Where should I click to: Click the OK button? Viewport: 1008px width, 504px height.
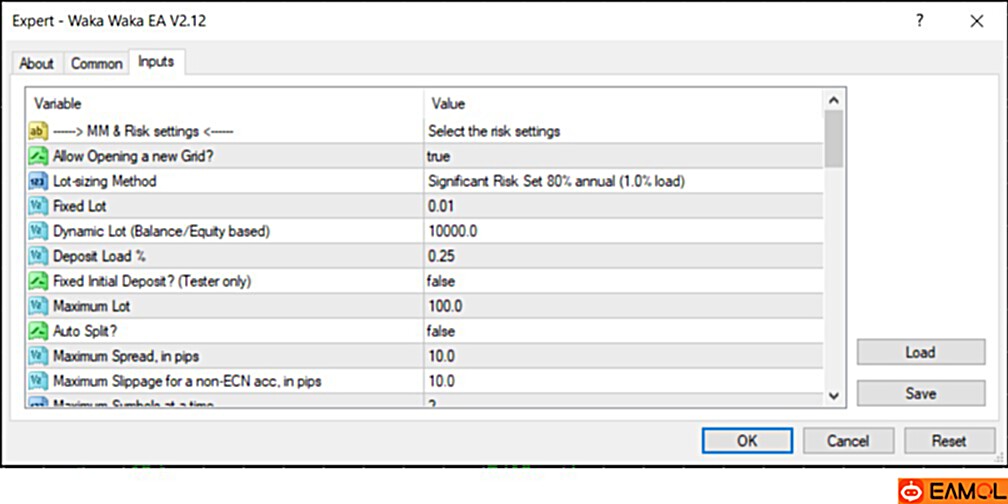[747, 441]
